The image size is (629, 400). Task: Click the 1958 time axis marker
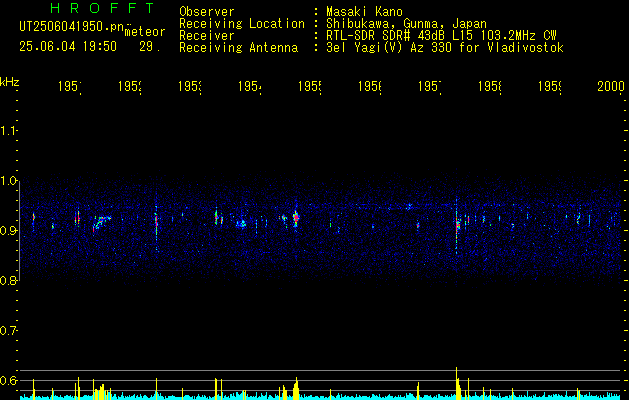pos(490,86)
